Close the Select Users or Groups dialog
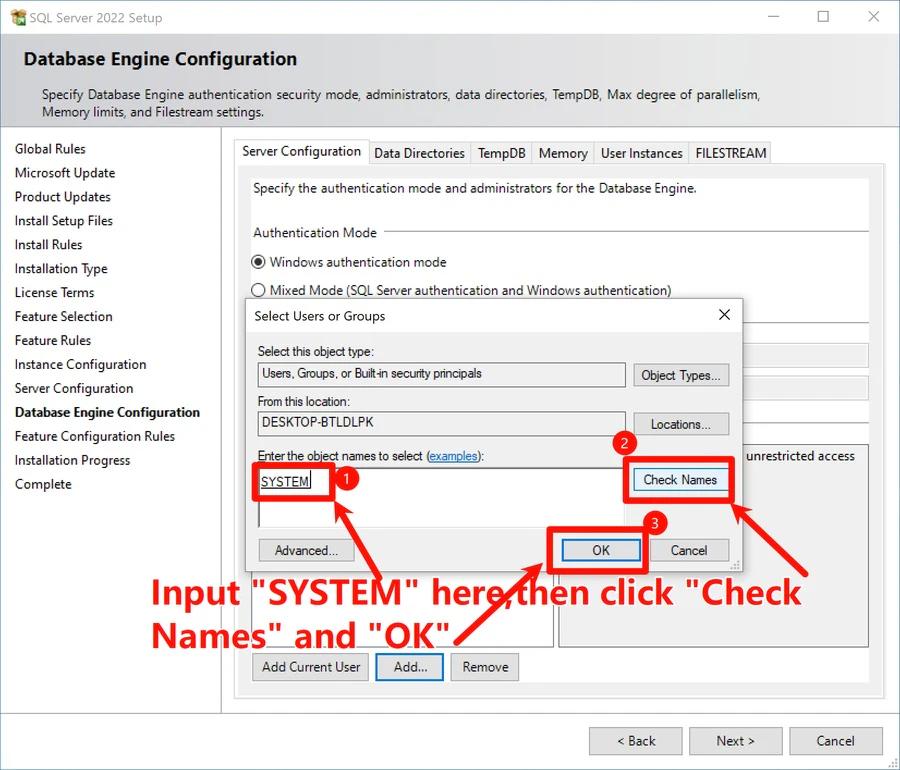Screen dimensions: 900x770 coord(724,314)
